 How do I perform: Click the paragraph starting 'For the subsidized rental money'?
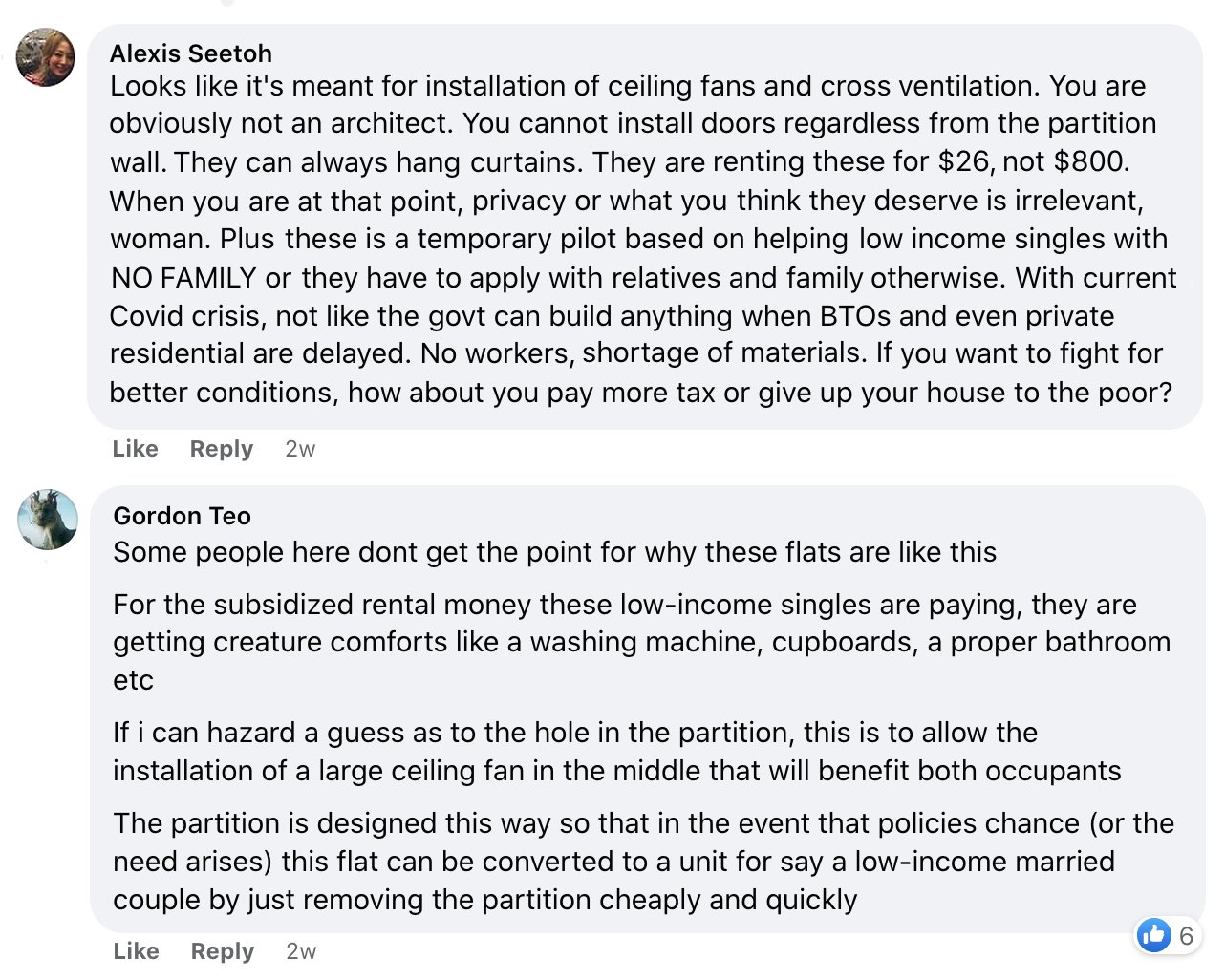[x=641, y=642]
